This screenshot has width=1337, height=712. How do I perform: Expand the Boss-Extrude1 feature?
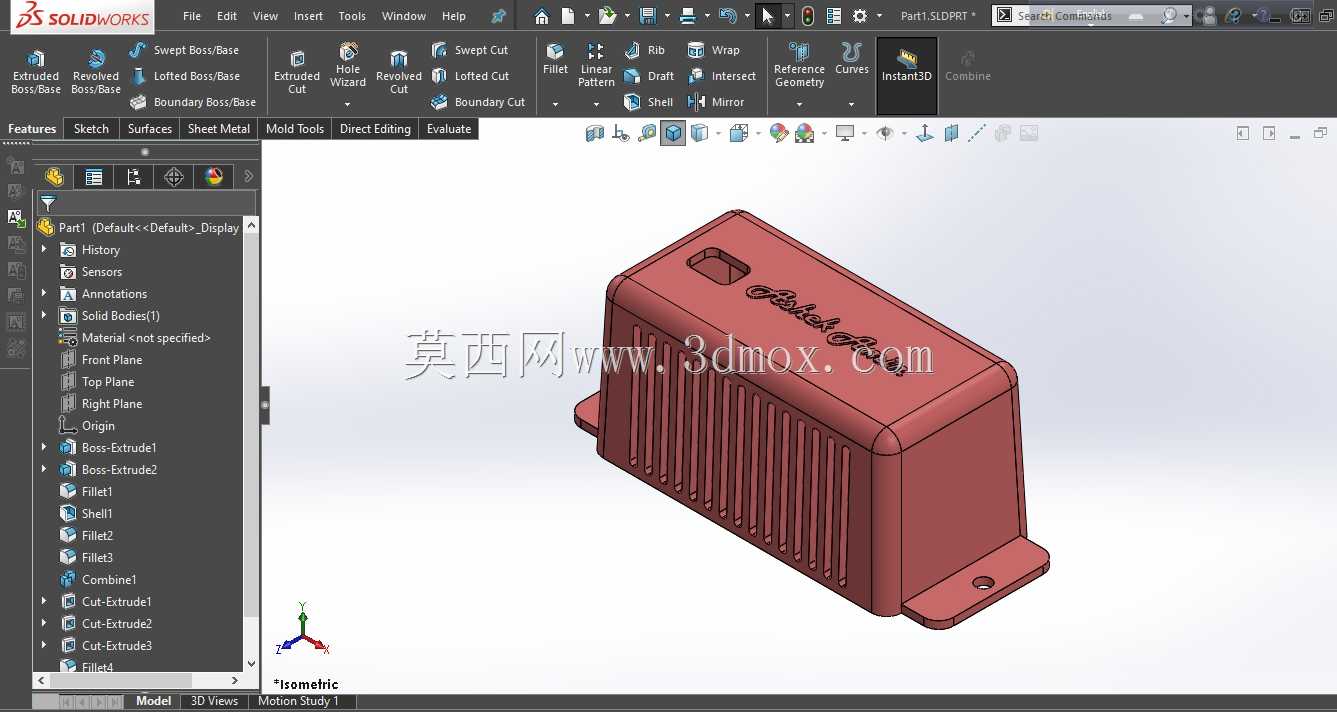[x=44, y=448]
